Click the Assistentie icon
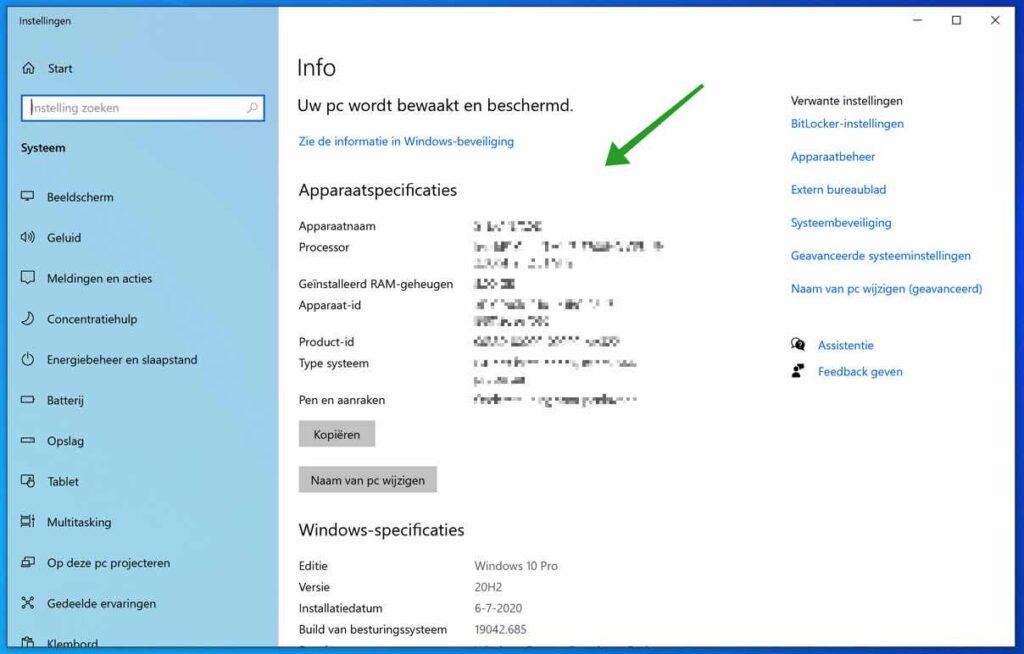 pyautogui.click(x=798, y=344)
